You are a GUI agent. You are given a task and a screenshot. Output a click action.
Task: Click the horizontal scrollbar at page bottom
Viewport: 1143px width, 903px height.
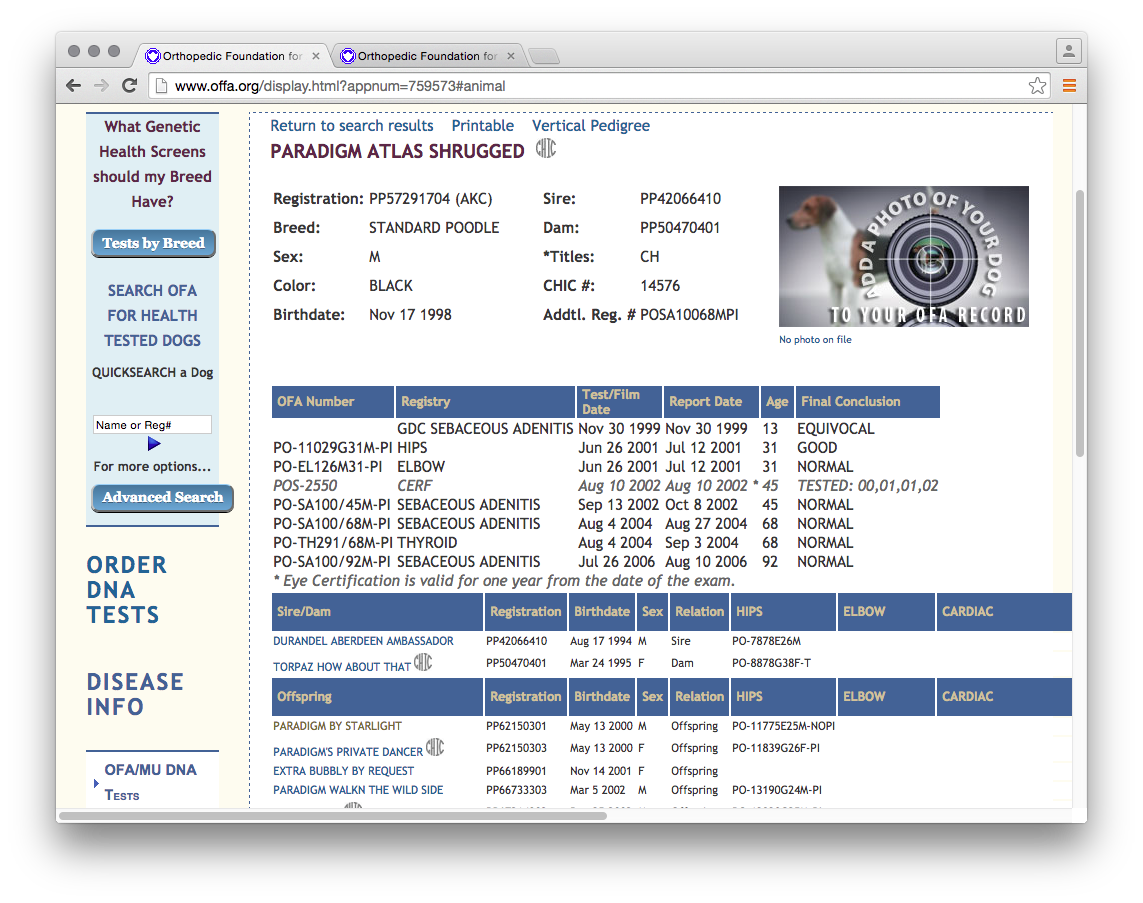point(332,816)
